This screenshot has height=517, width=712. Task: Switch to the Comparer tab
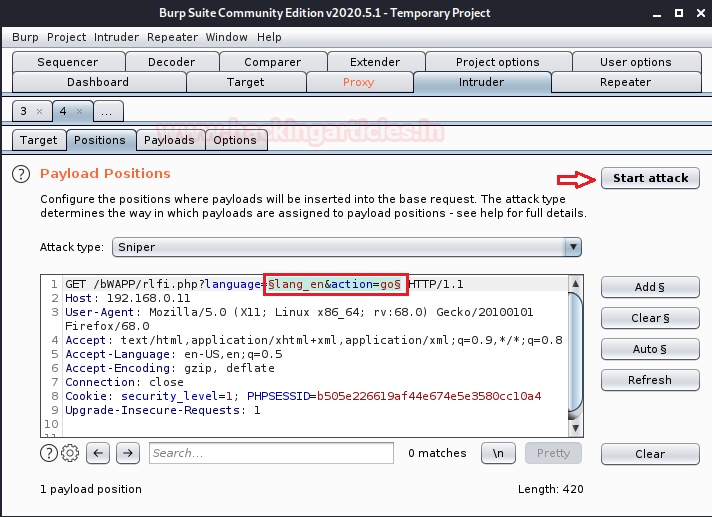[x=272, y=62]
